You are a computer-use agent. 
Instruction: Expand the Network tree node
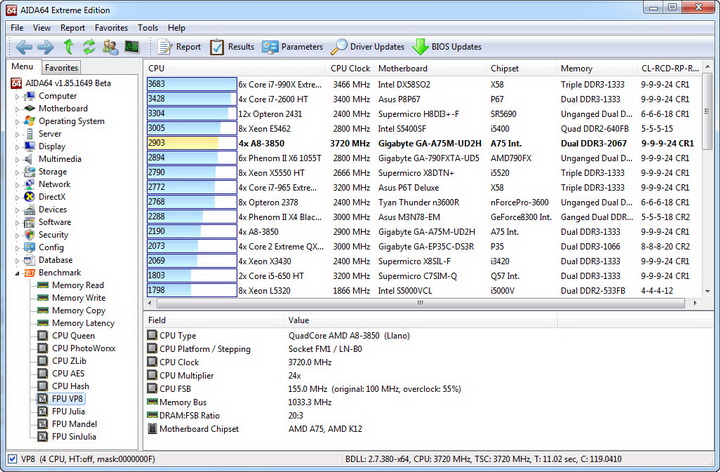(17, 185)
